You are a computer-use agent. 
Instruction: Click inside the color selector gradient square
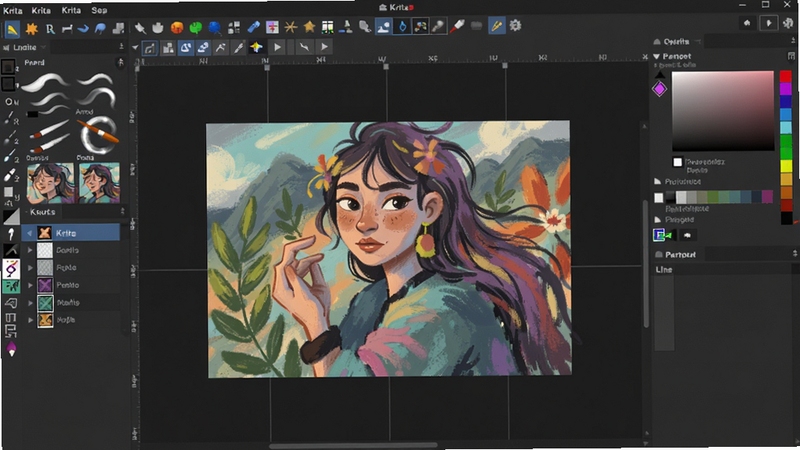[722, 111]
